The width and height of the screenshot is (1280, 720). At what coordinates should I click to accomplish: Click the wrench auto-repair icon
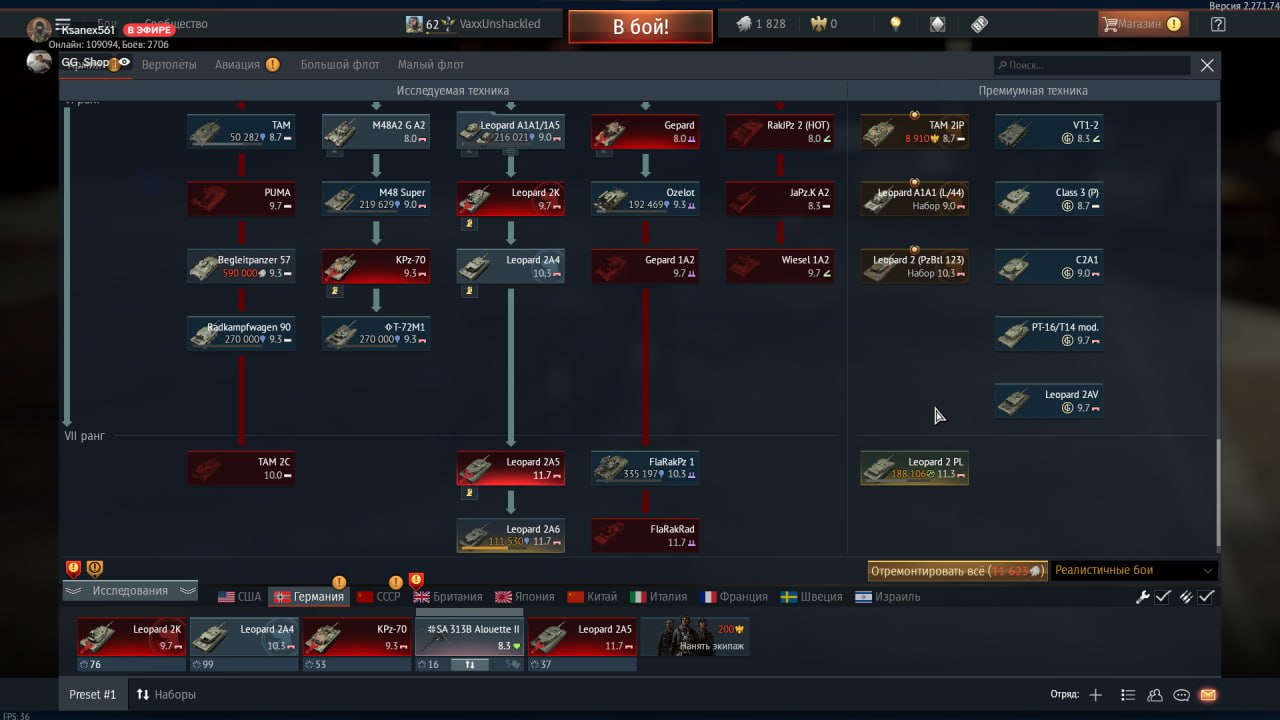click(1142, 597)
